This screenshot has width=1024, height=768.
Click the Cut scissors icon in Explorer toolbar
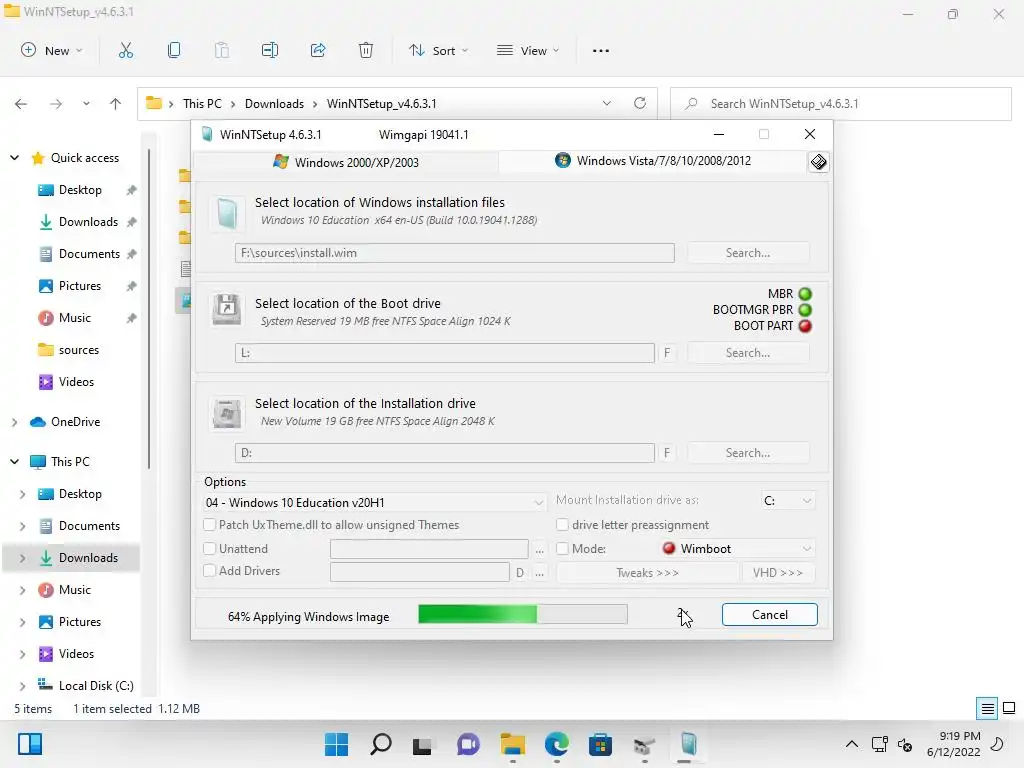coord(125,50)
